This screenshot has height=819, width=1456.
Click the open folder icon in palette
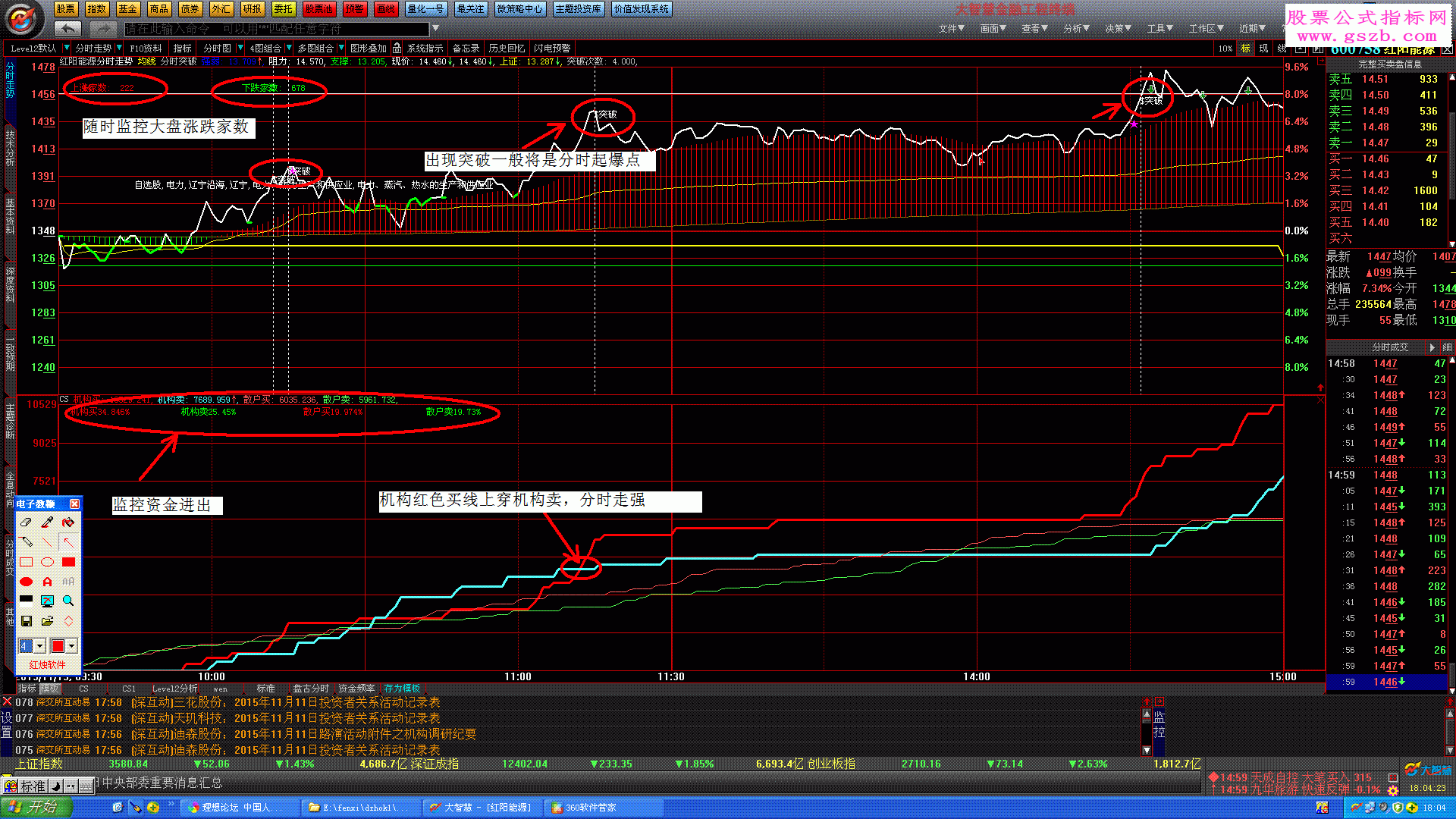47,621
